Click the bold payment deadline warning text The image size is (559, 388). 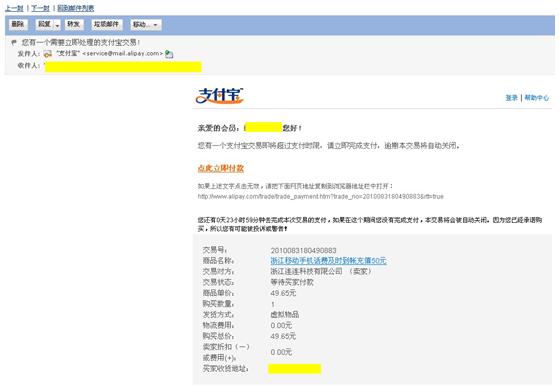[370, 224]
